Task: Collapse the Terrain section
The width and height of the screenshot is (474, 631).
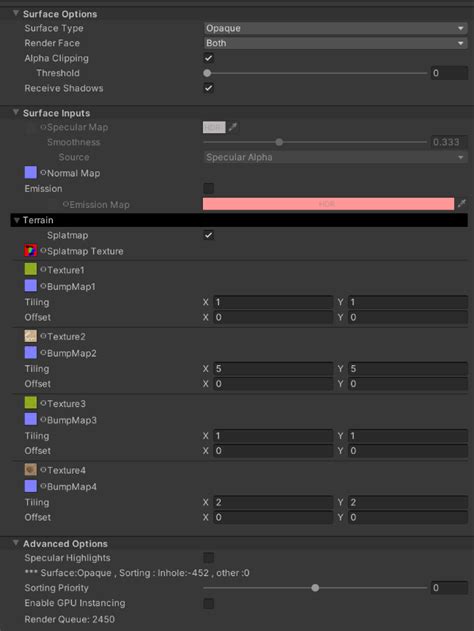Action: click(x=16, y=220)
